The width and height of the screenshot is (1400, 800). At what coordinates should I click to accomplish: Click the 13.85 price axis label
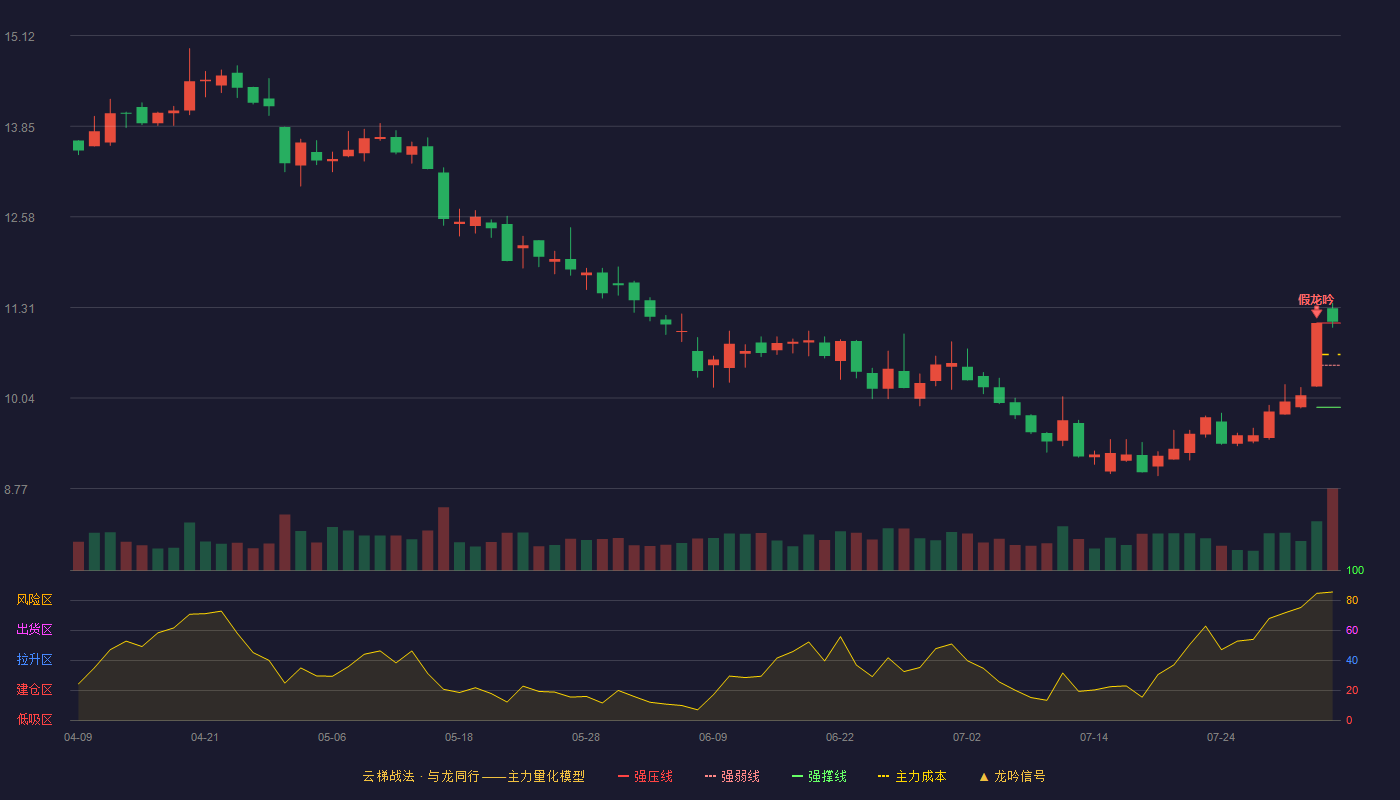[20, 128]
